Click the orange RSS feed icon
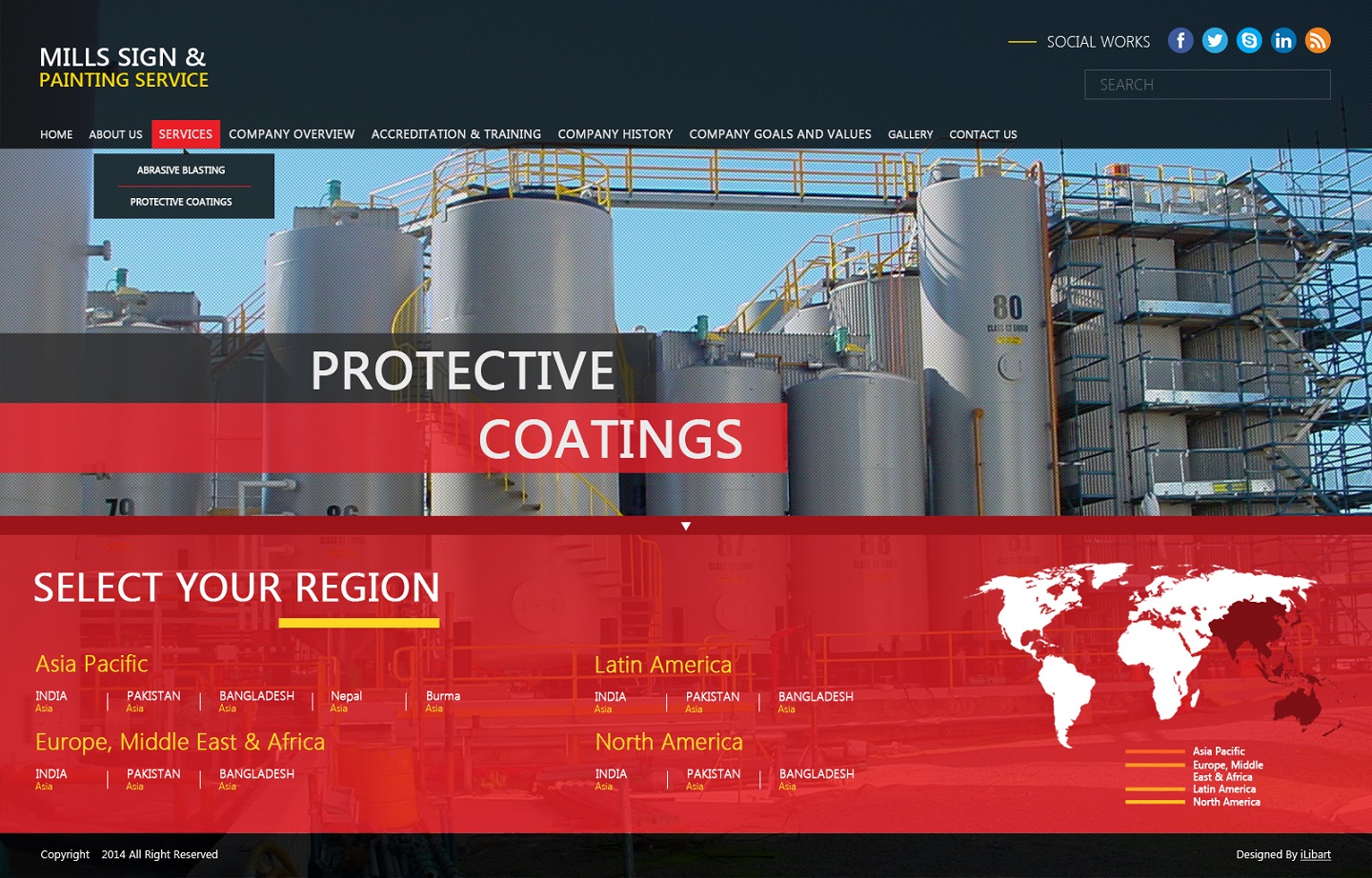 1318,41
